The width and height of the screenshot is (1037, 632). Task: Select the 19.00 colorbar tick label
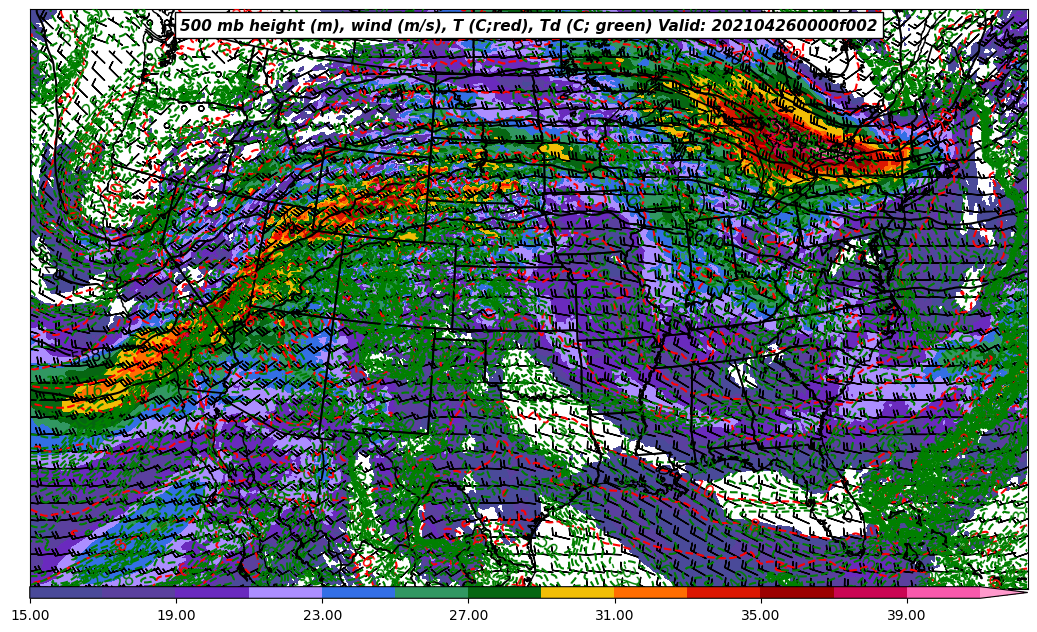pyautogui.click(x=176, y=615)
